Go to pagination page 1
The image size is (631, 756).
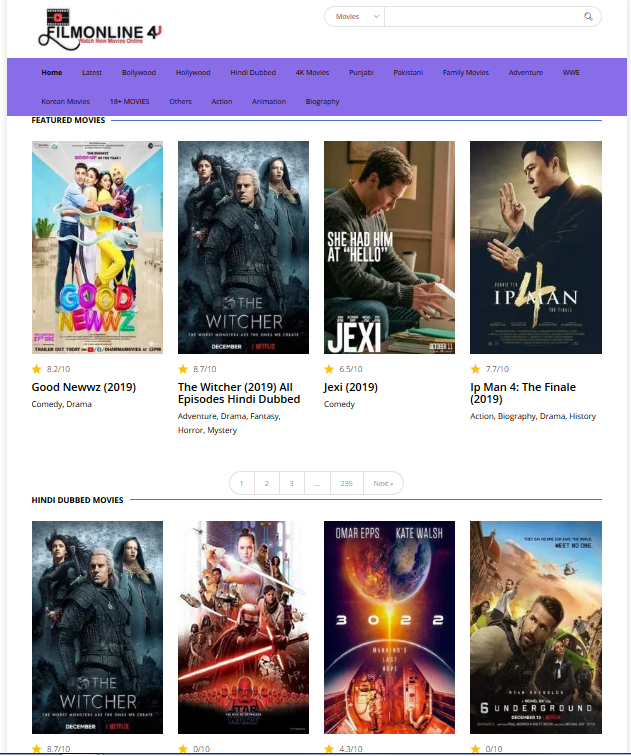(x=242, y=483)
